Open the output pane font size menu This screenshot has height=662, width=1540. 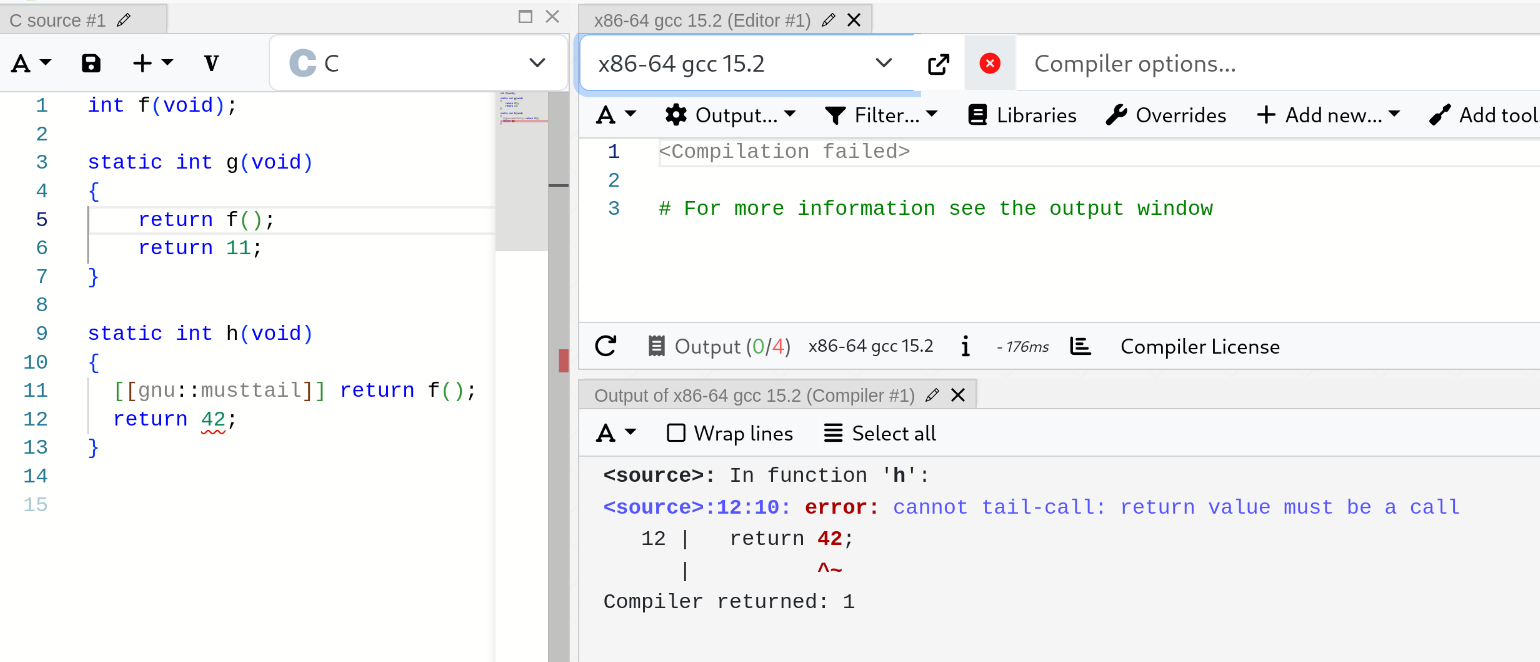pyautogui.click(x=616, y=433)
